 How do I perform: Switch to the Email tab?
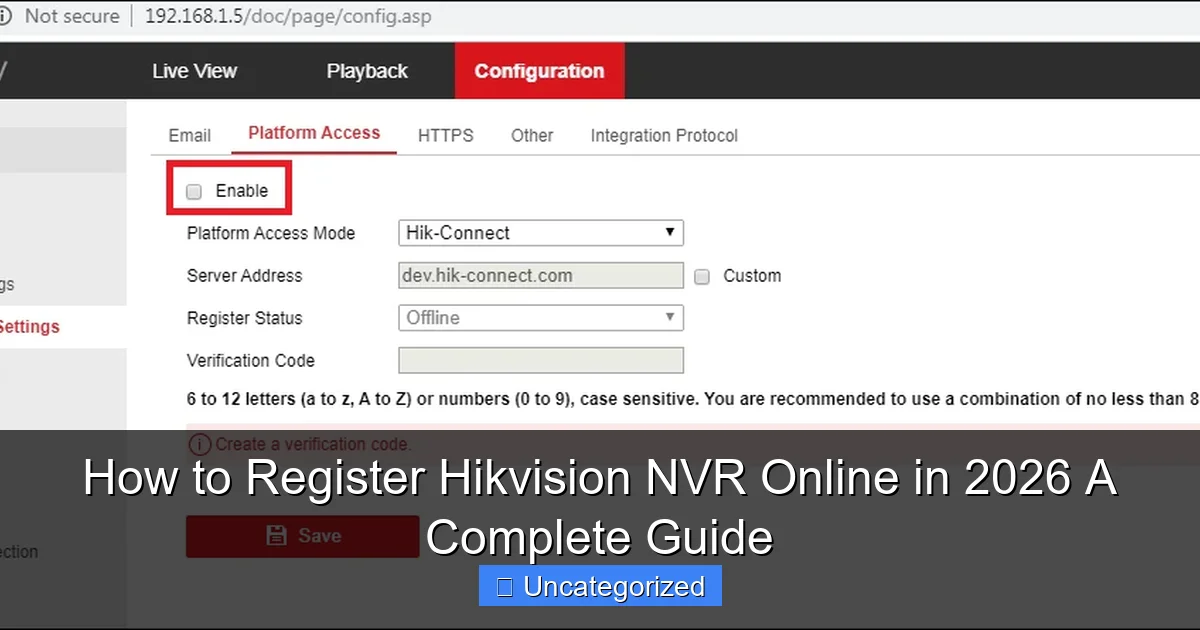pos(189,135)
